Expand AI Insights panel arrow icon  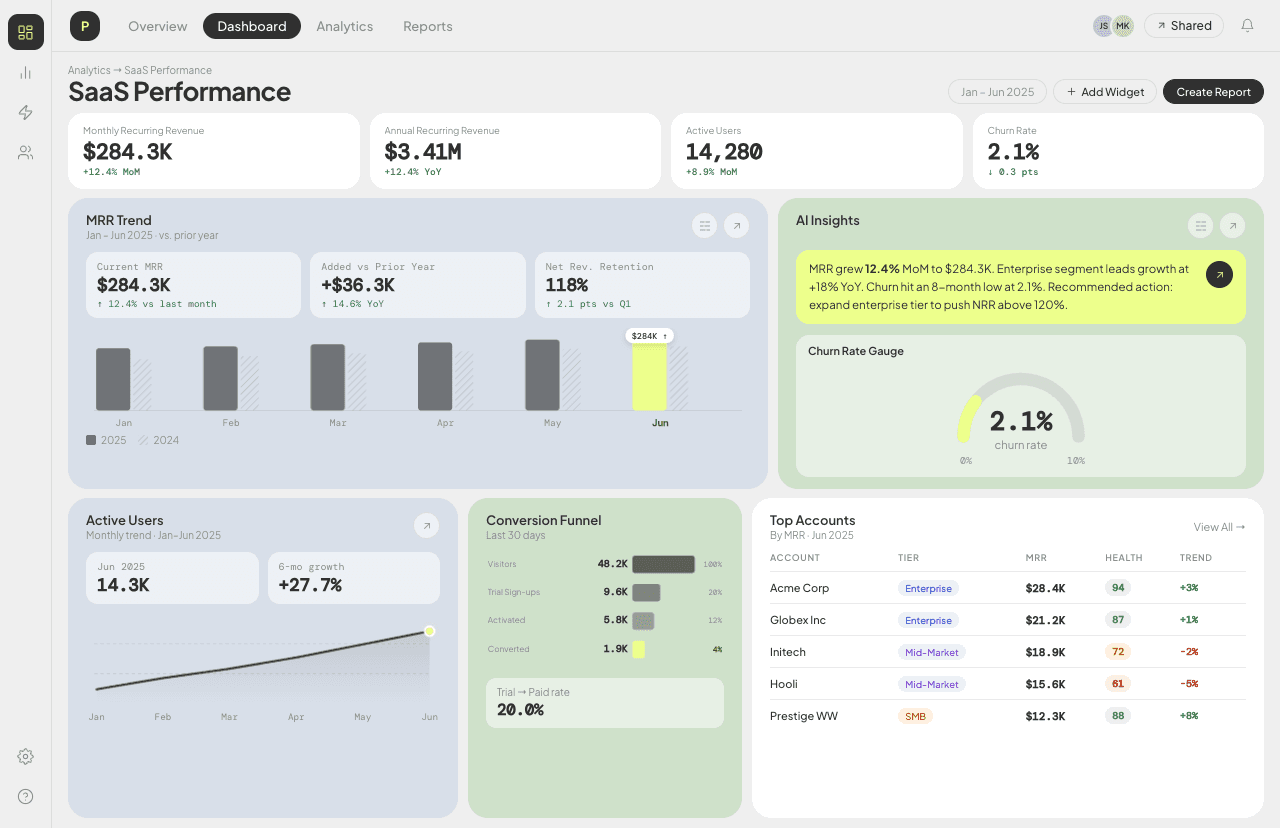[1232, 226]
